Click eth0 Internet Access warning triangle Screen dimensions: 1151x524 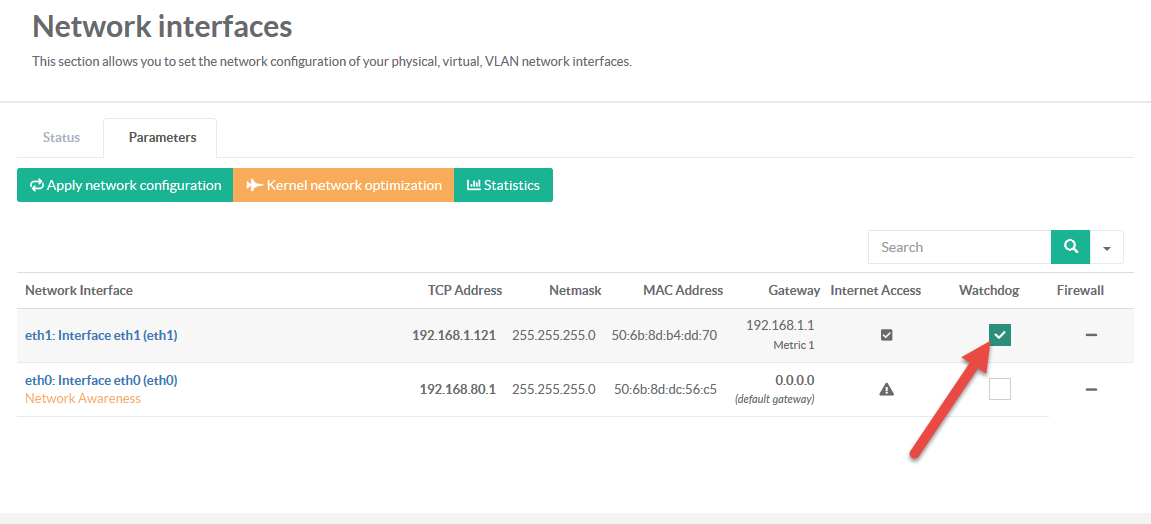886,389
